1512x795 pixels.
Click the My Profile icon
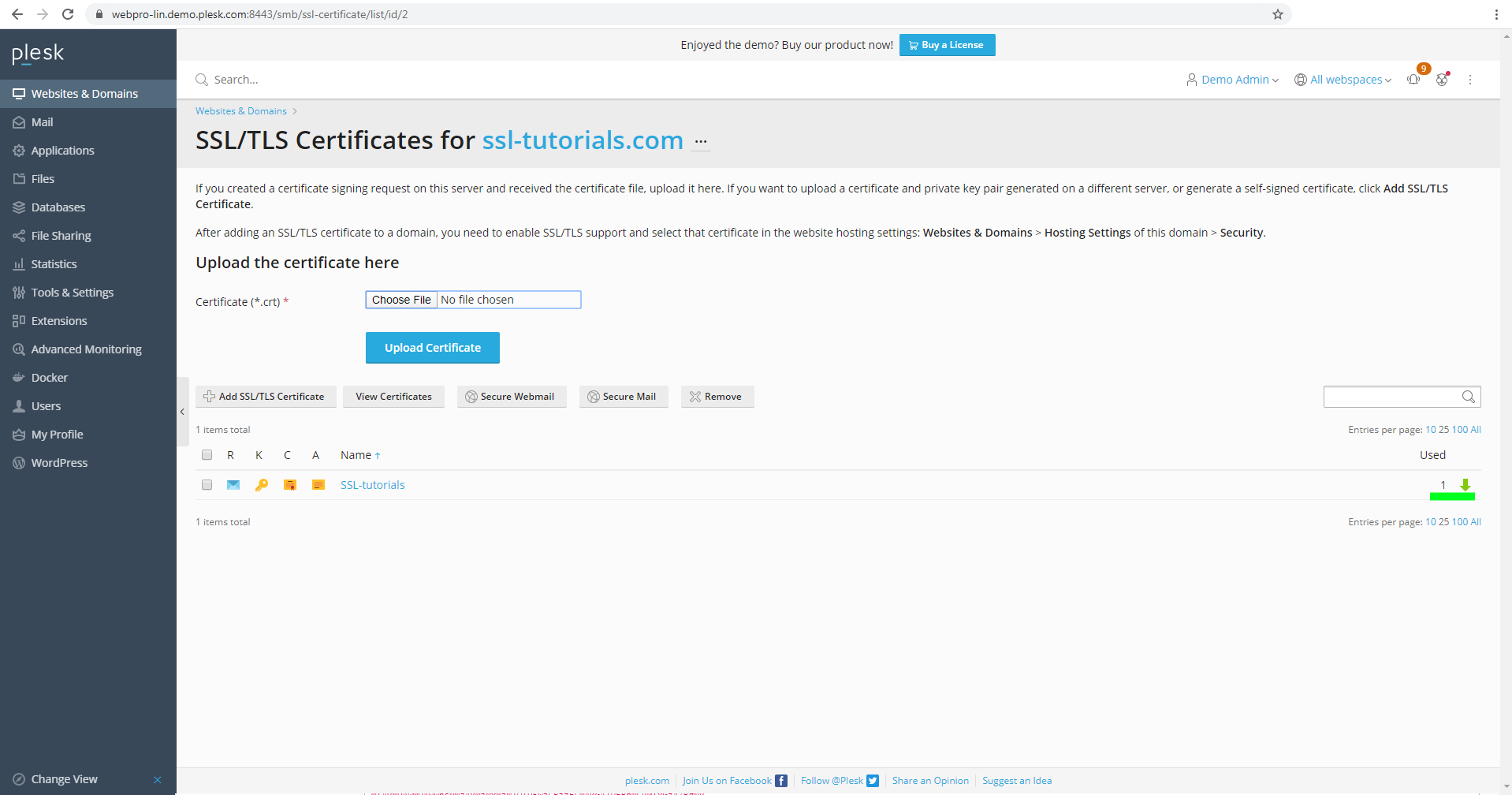19,435
